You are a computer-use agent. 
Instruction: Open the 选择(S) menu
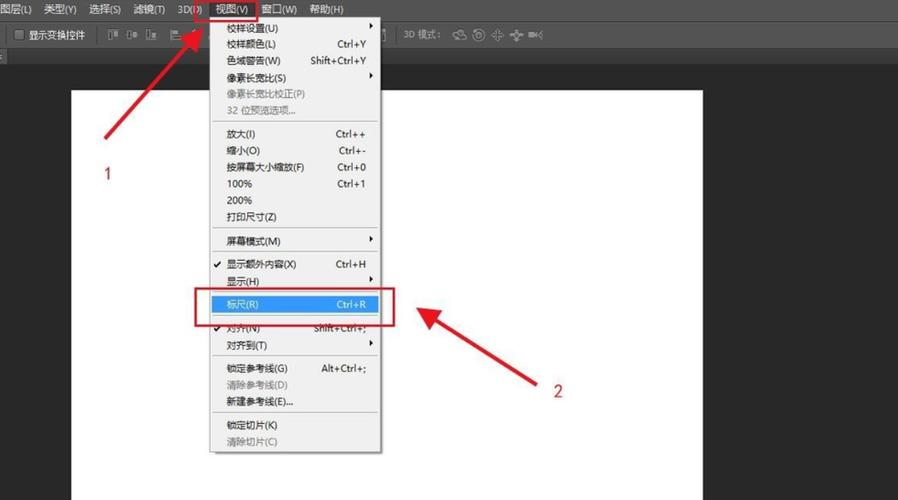point(105,9)
